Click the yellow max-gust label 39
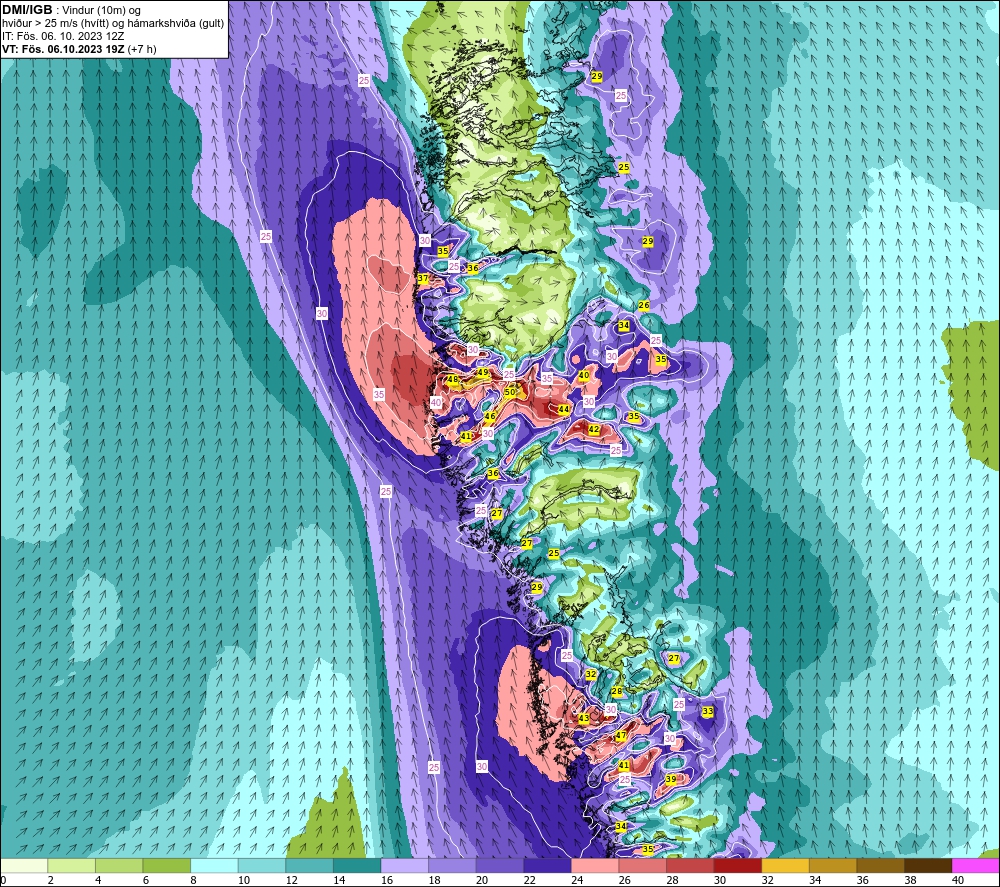The image size is (1000, 887). coord(671,779)
